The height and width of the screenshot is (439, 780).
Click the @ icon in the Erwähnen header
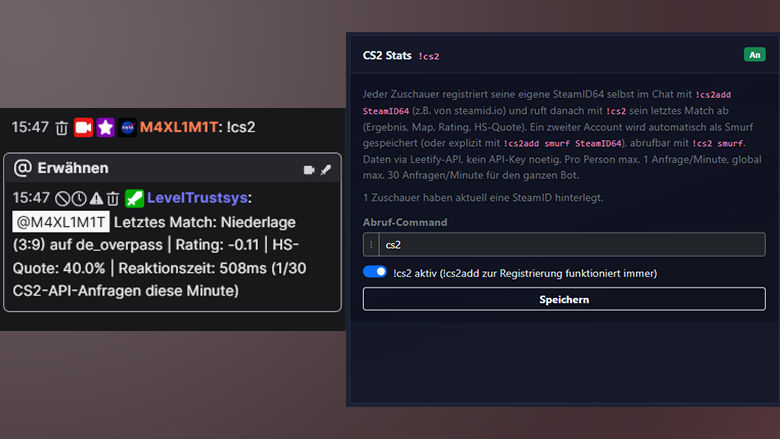[x=22, y=168]
